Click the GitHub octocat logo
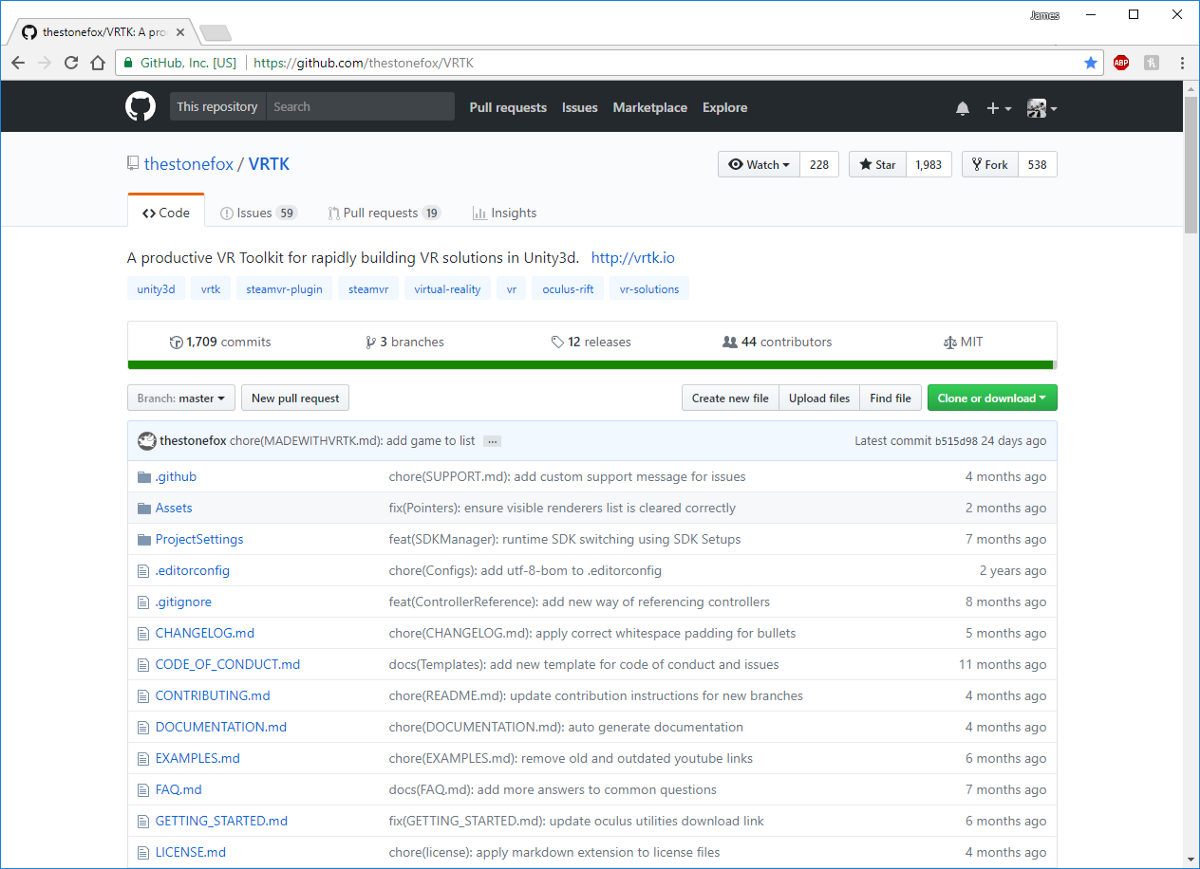This screenshot has width=1200, height=869. coord(140,107)
